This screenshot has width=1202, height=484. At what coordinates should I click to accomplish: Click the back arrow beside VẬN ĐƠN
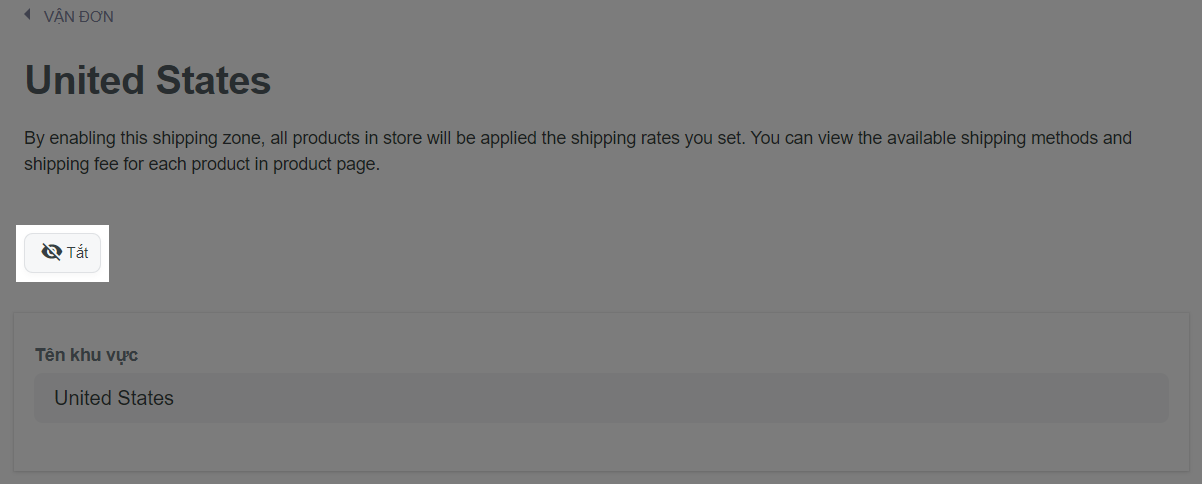click(x=28, y=15)
